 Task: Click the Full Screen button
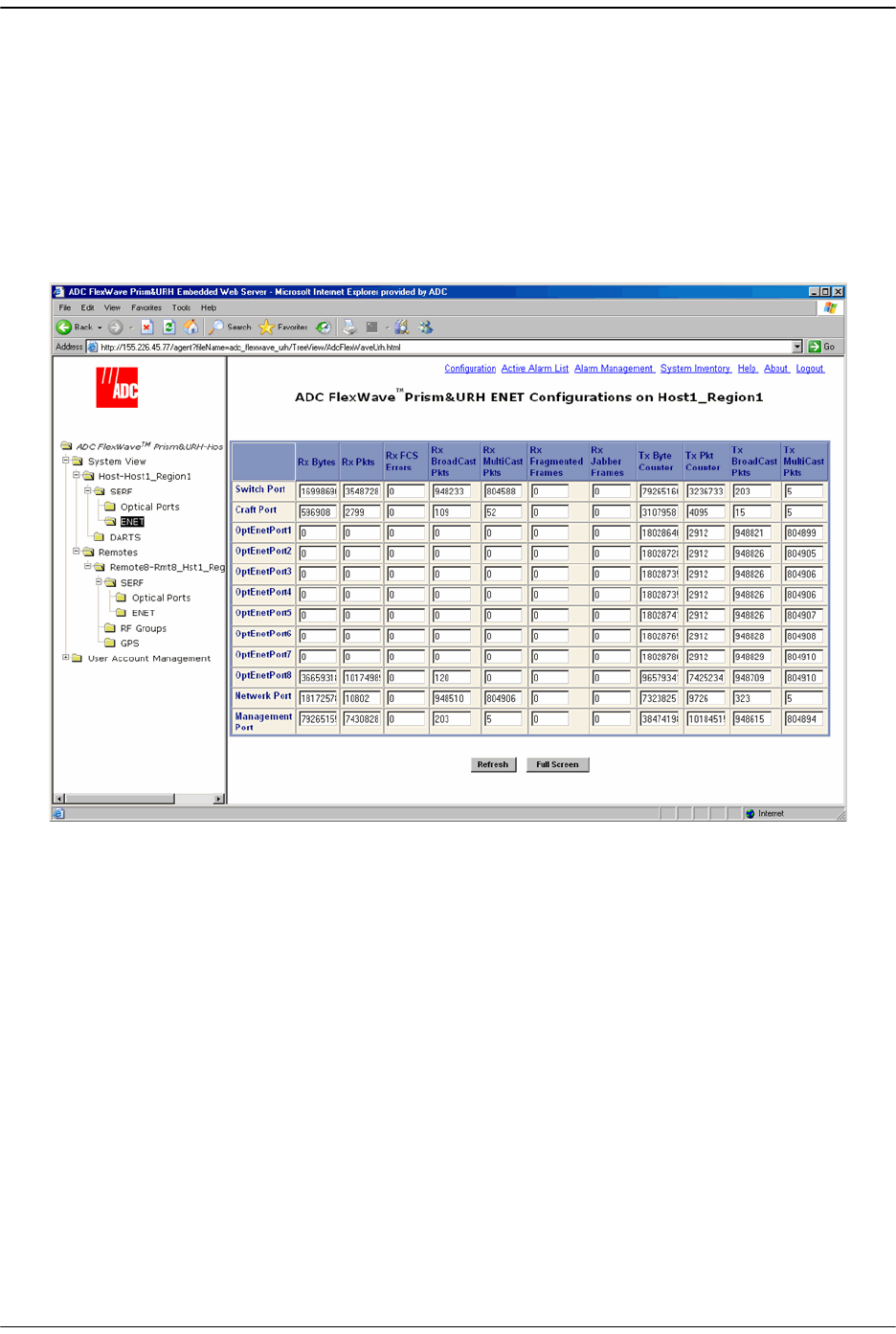pyautogui.click(x=557, y=765)
